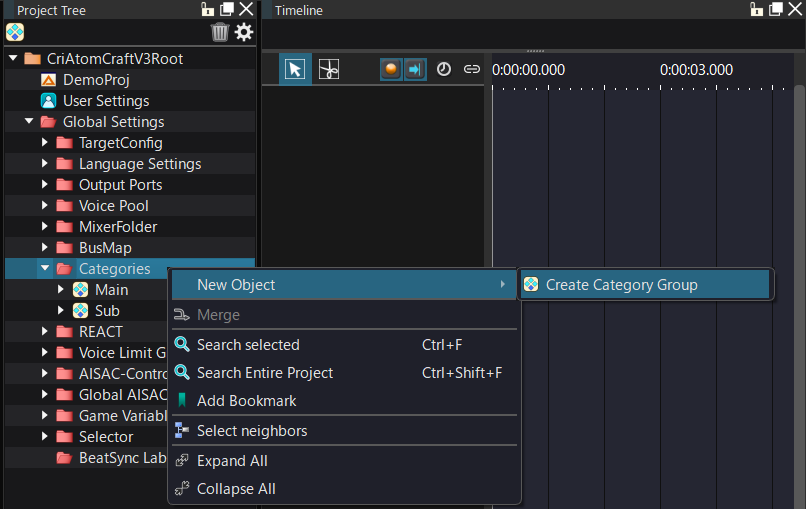
Task: Open Project Tree gear settings
Action: [244, 32]
